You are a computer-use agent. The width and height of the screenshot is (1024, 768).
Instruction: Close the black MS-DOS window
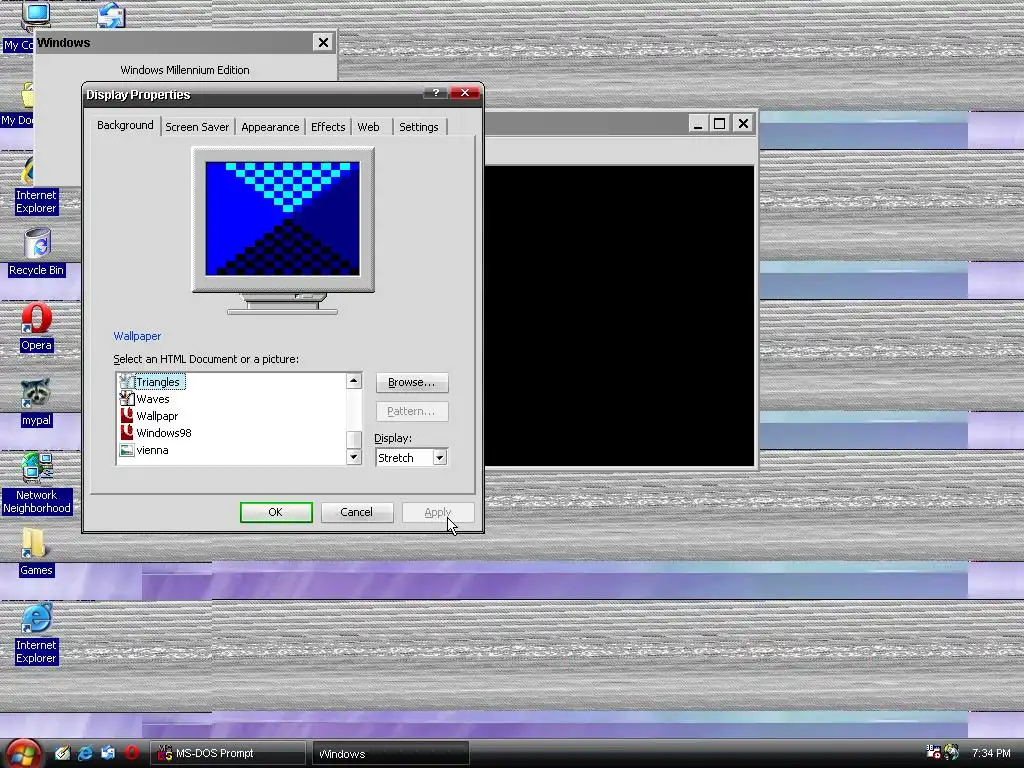743,123
